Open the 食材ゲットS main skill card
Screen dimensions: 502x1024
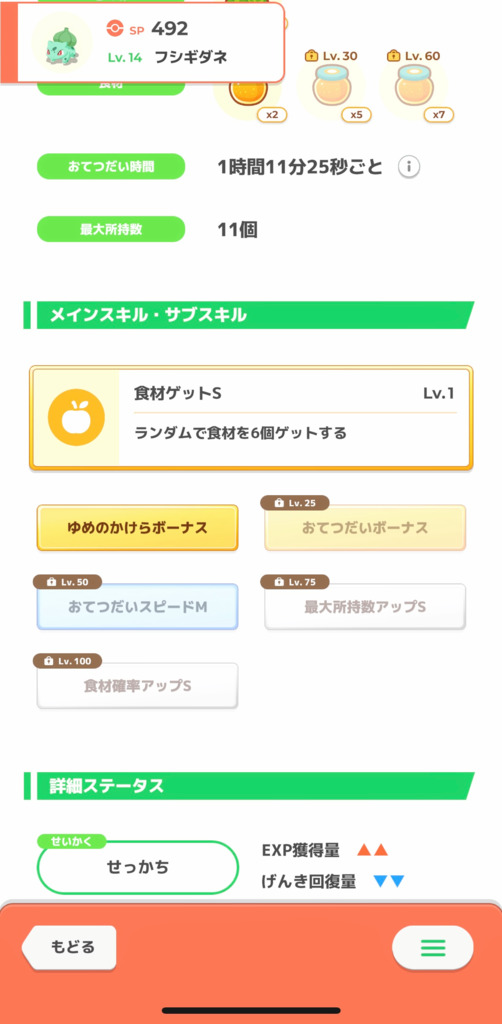pos(251,418)
